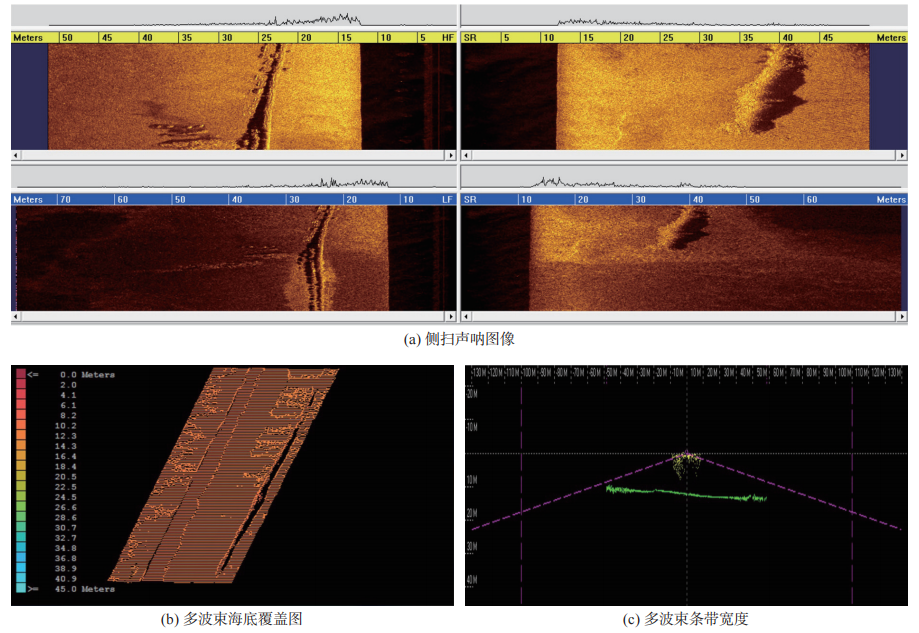This screenshot has width=919, height=633.
Task: Click right scroll arrow of bottom-right SR blue-ruler panel
Action: (902, 316)
